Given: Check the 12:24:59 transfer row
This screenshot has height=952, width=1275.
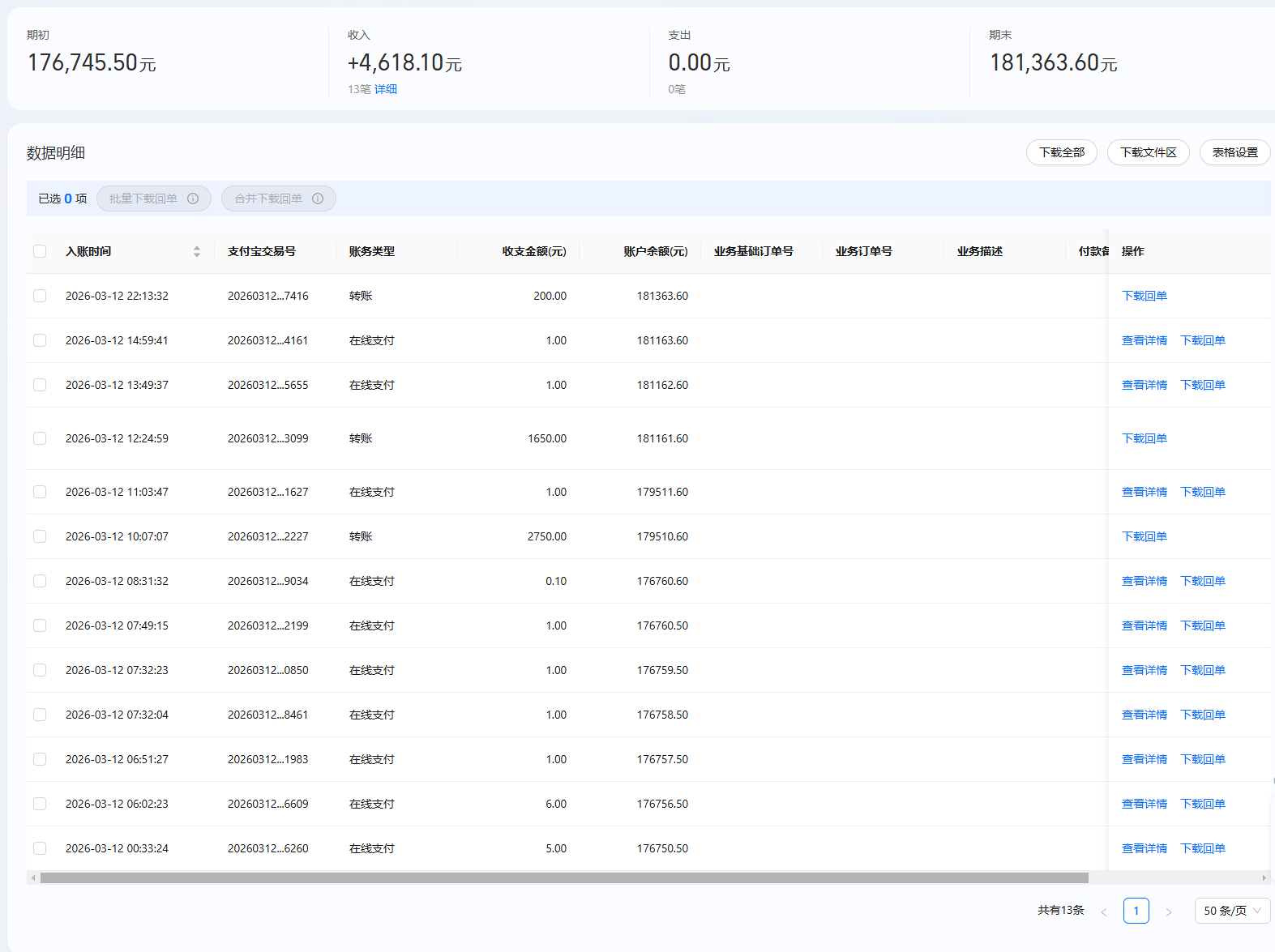Looking at the screenshot, I should pyautogui.click(x=40, y=438).
